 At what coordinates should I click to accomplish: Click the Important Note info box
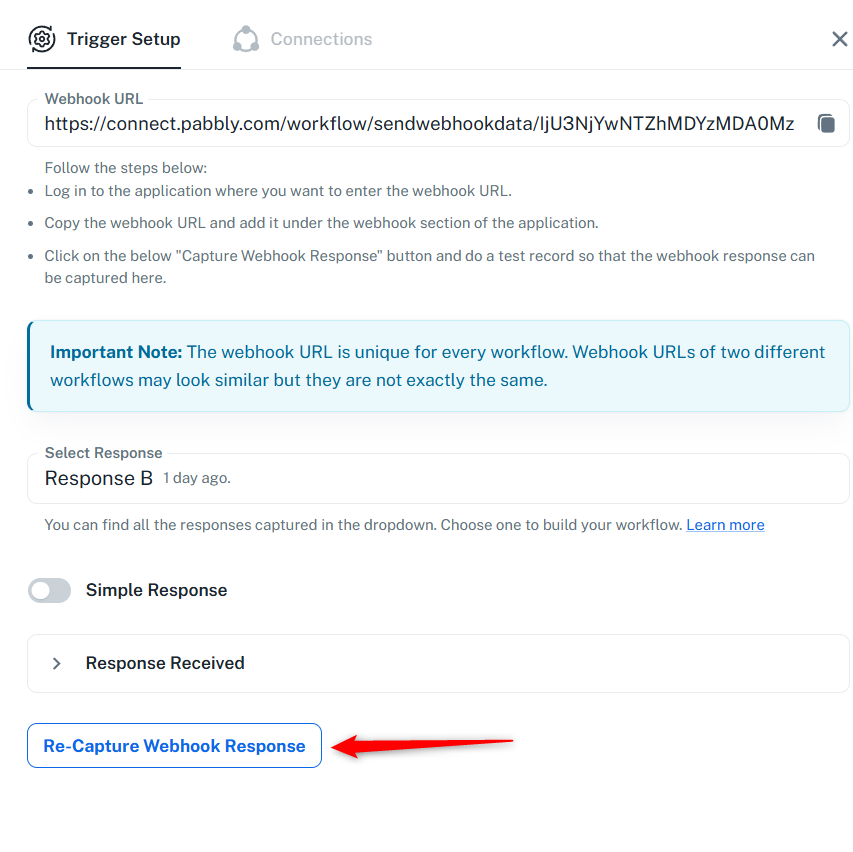point(438,366)
